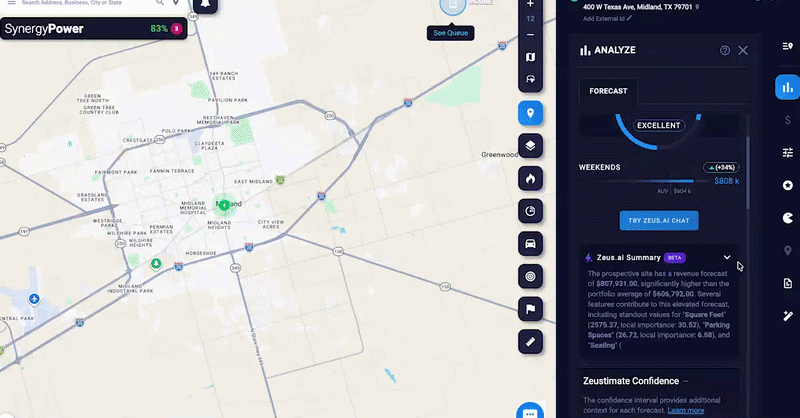Activate the heatmap flame tool
800x418 pixels.
530,178
